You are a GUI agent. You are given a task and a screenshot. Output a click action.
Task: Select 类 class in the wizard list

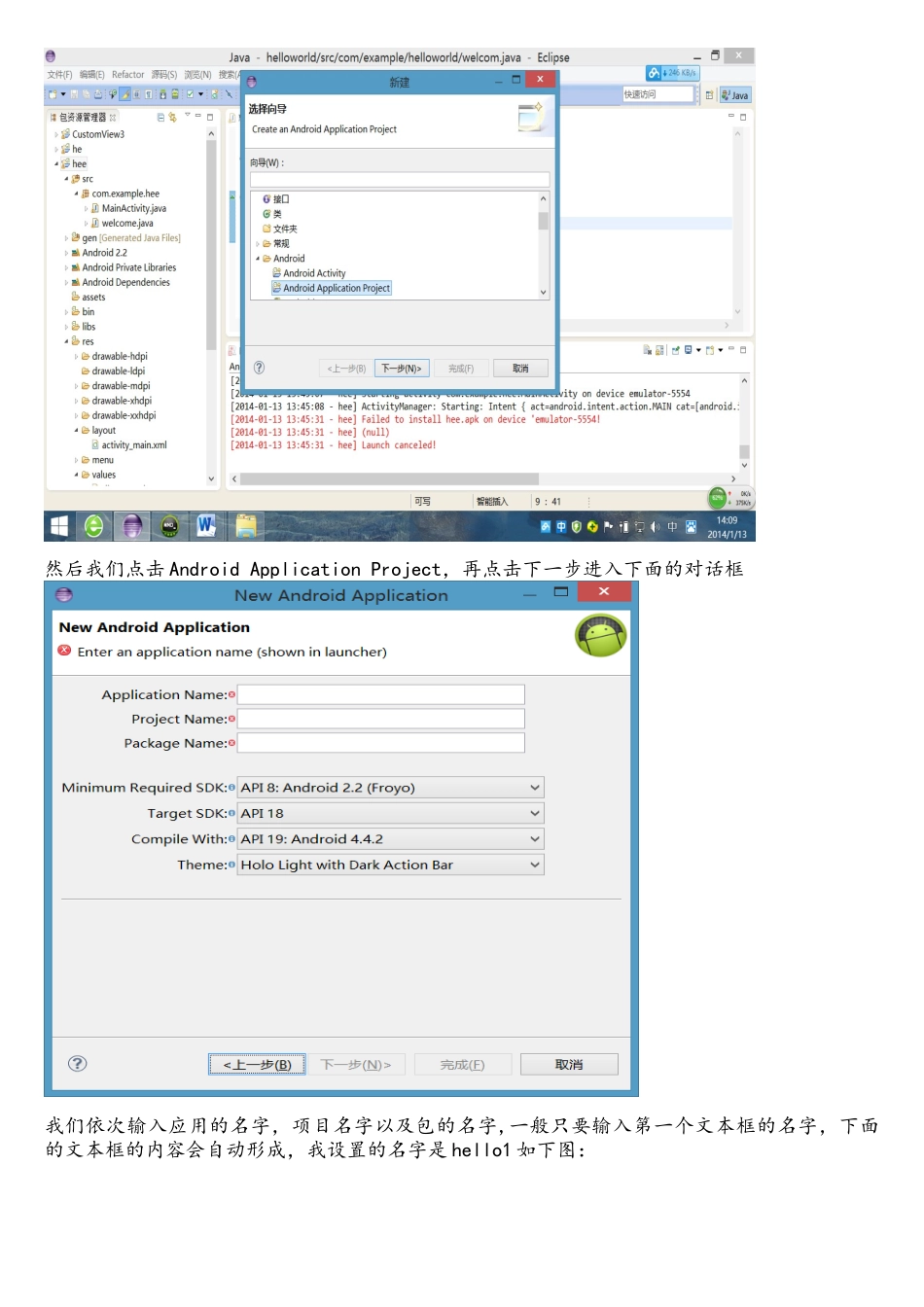(272, 214)
